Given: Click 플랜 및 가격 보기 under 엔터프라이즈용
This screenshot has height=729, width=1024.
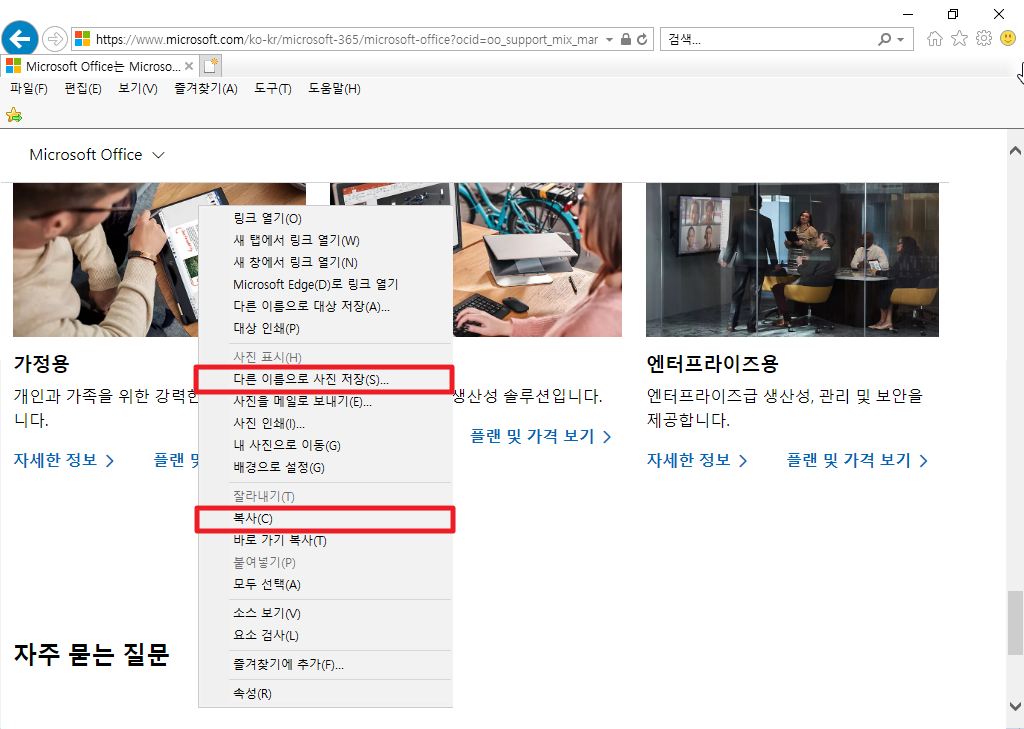Looking at the screenshot, I should pyautogui.click(x=857, y=461).
